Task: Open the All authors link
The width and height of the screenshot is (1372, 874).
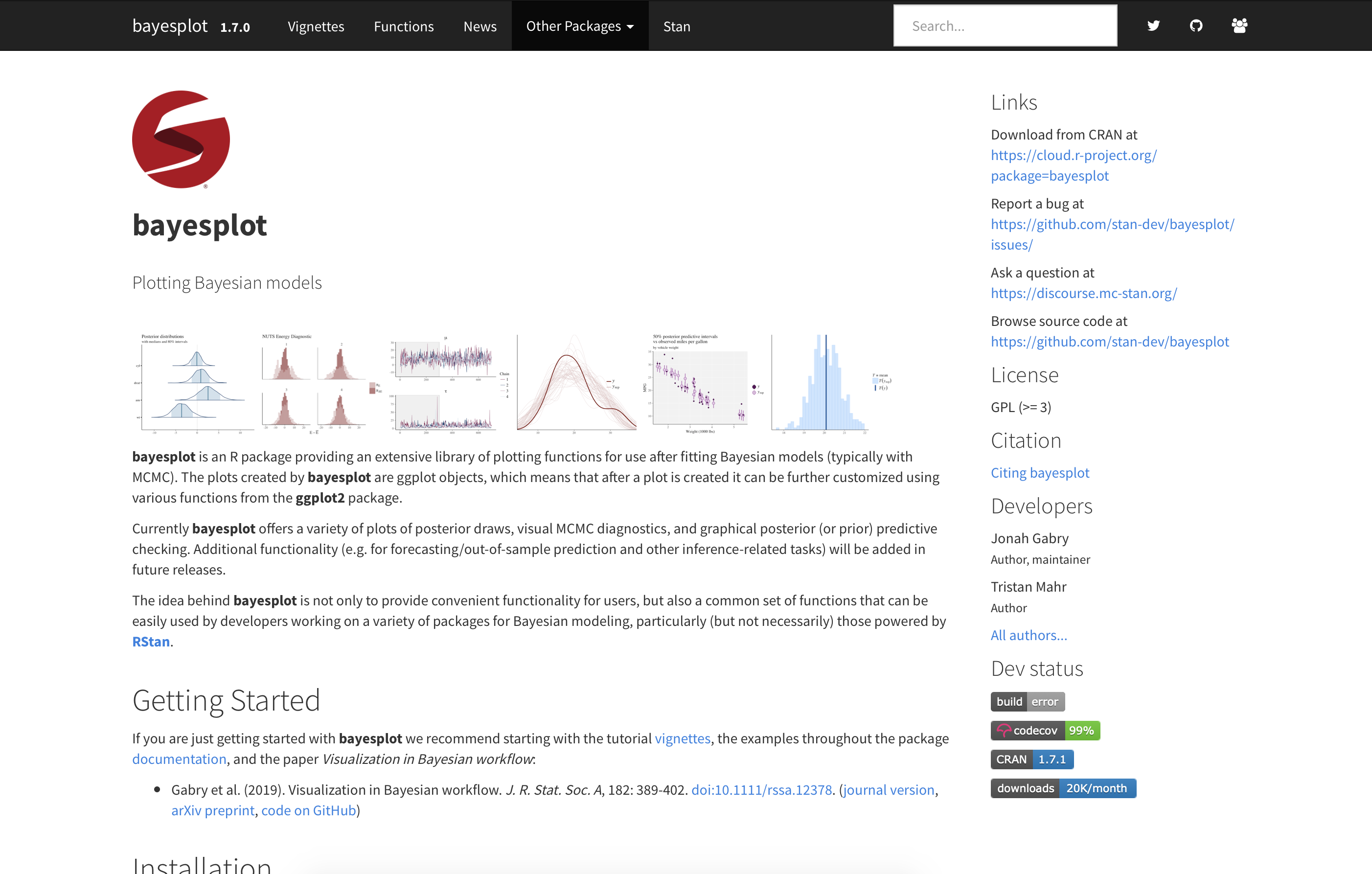Action: pyautogui.click(x=1029, y=635)
